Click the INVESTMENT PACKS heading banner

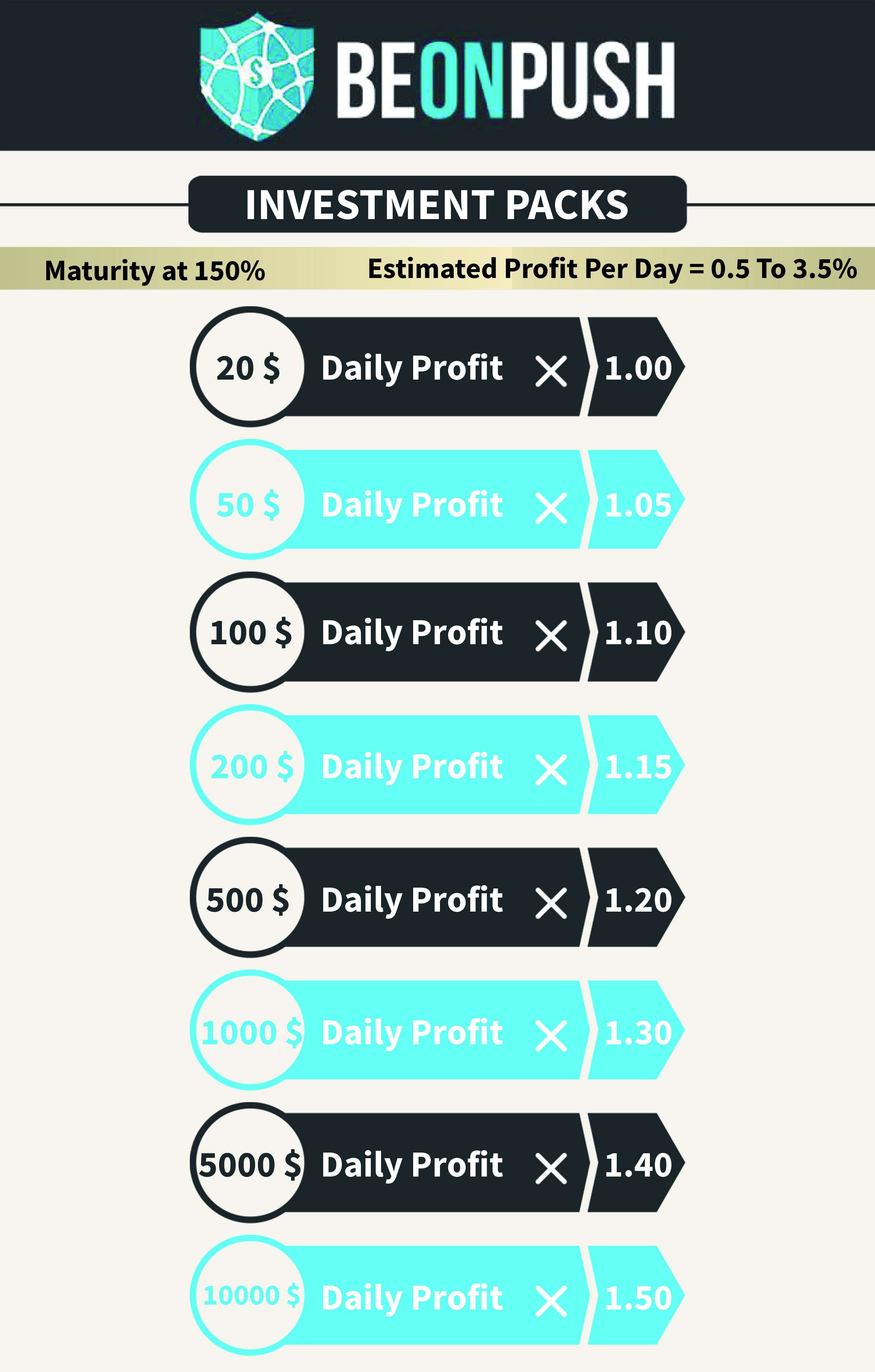437,204
